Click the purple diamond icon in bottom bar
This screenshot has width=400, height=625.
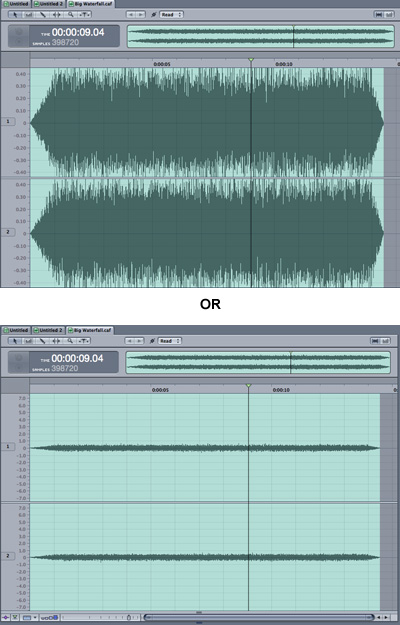[6, 617]
